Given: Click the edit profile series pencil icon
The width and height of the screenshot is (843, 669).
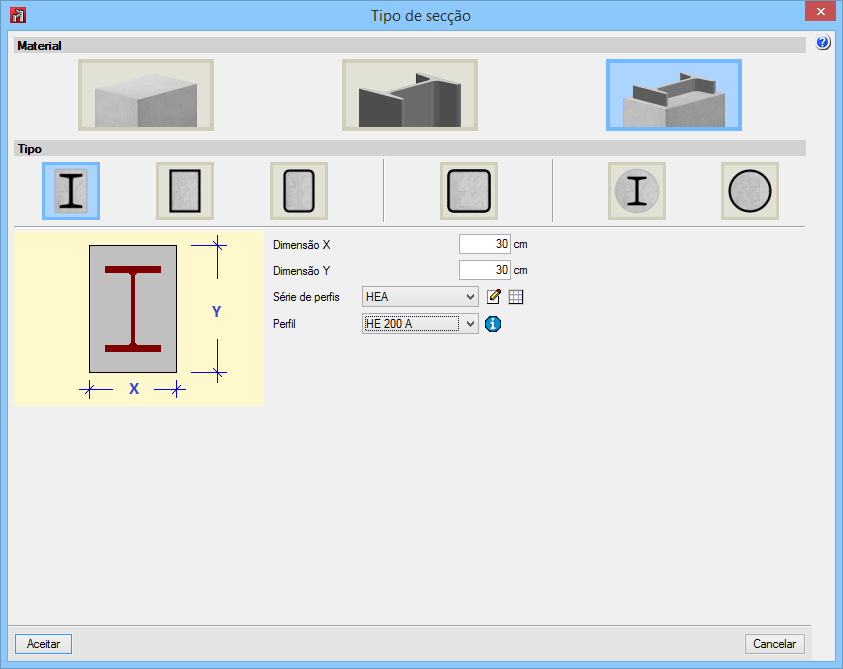Looking at the screenshot, I should point(494,297).
